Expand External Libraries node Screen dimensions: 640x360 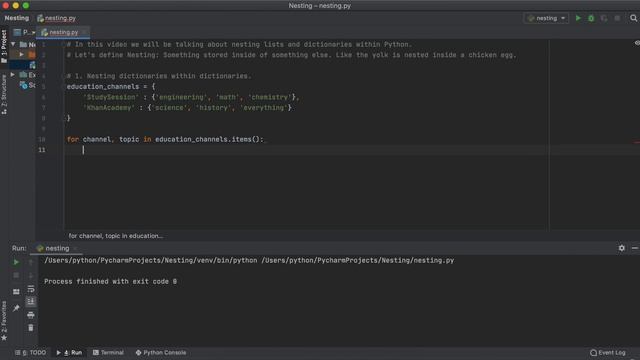[13, 75]
